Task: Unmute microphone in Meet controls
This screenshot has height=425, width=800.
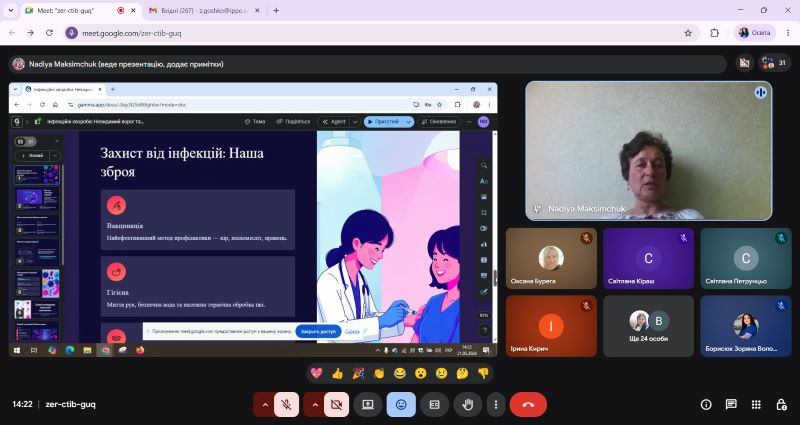Action: click(287, 405)
